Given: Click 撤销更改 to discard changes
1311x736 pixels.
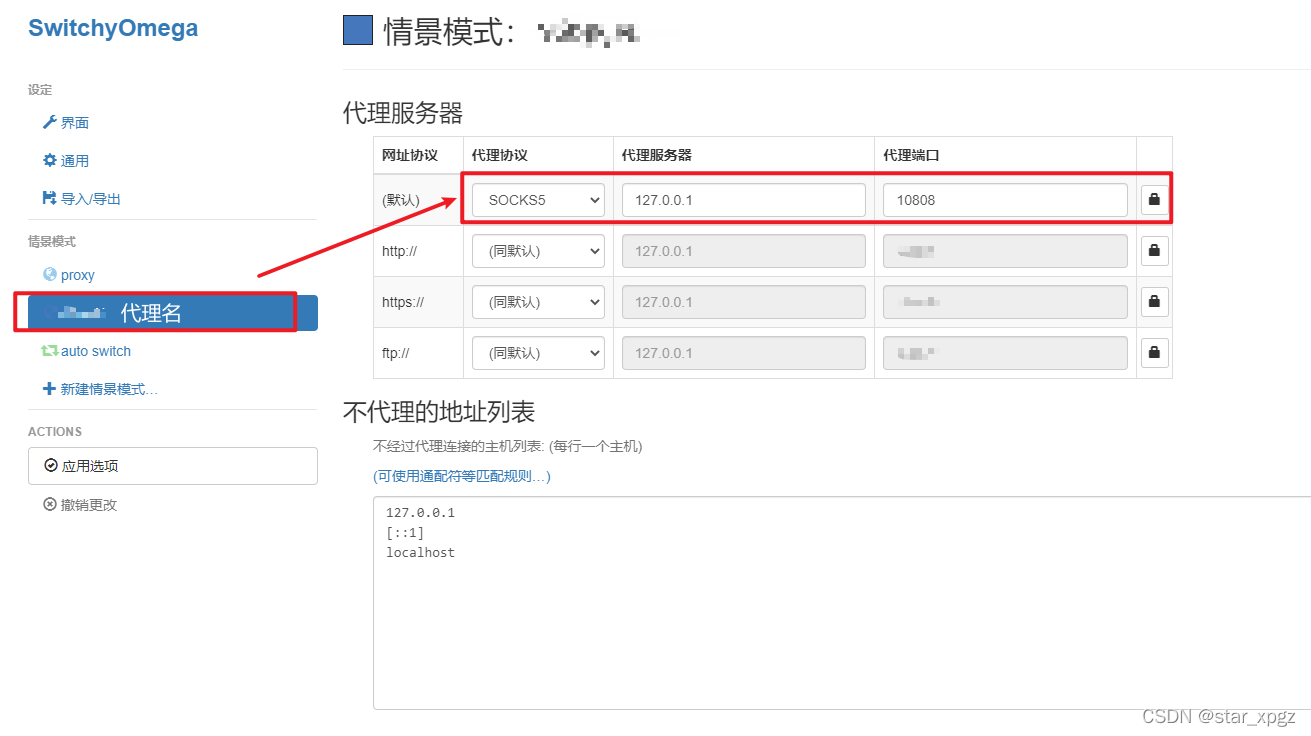Looking at the screenshot, I should (89, 505).
